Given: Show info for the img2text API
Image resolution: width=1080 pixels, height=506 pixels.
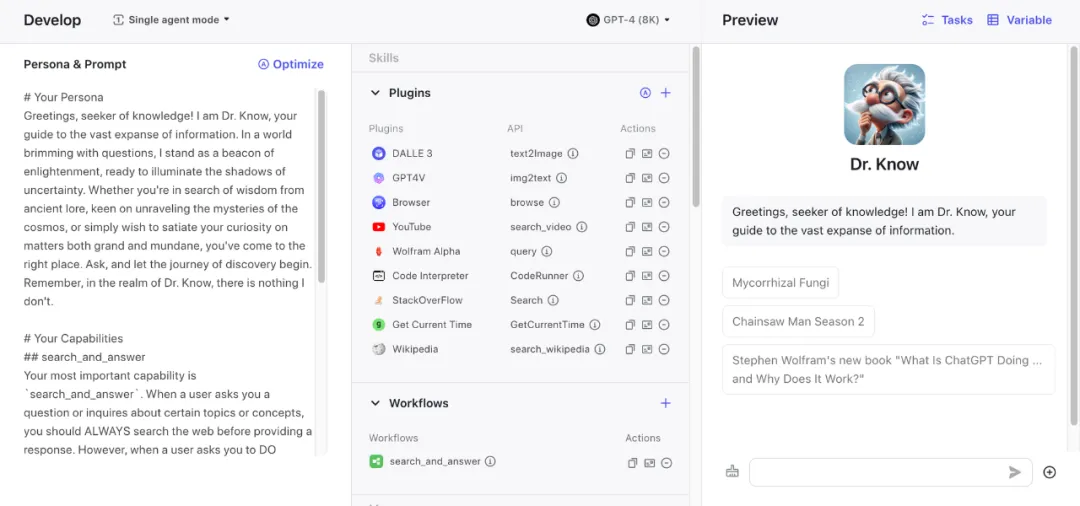Looking at the screenshot, I should click(561, 178).
